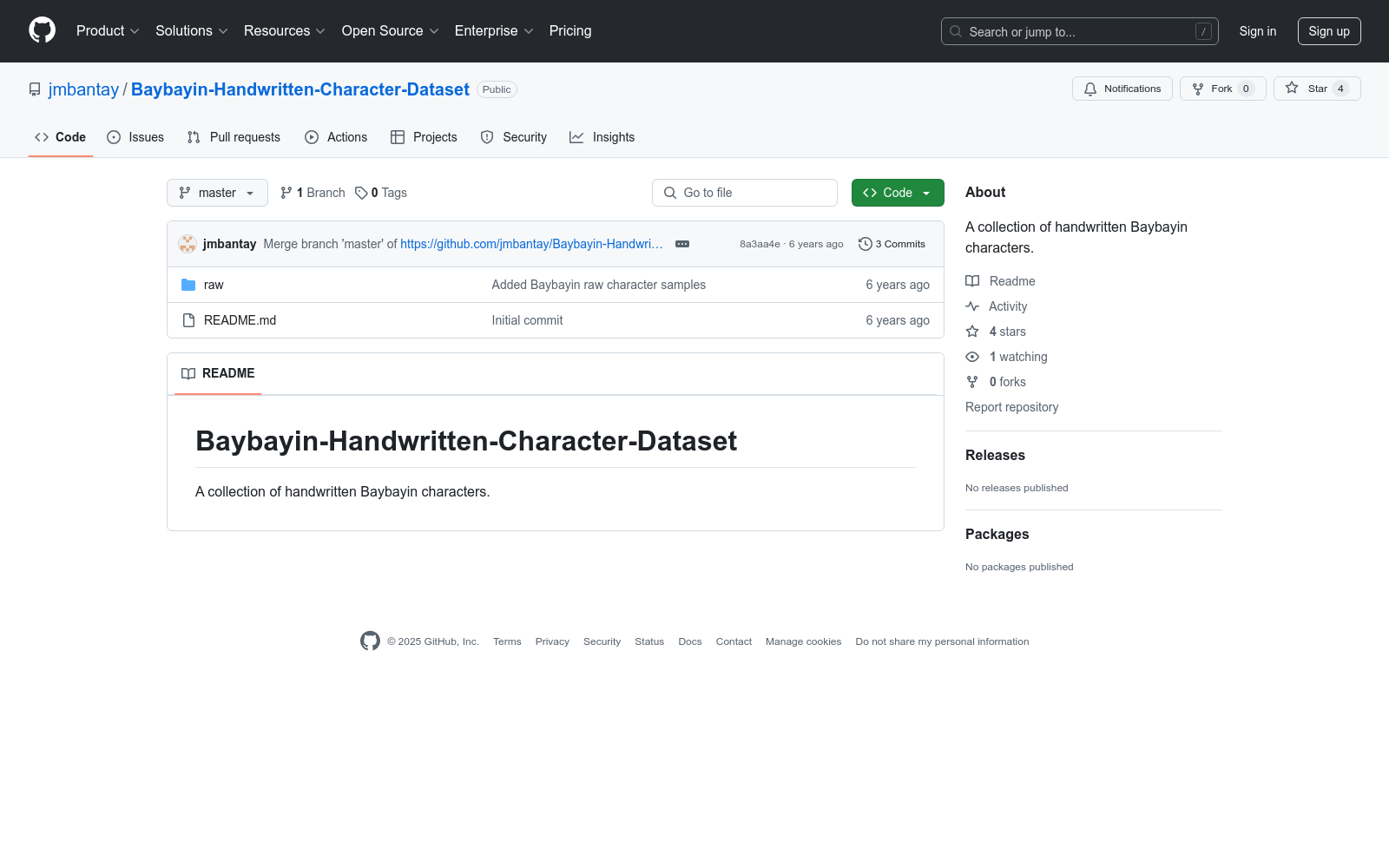Open Baybayin-Handwritten-Character-Dataset repository link
Viewport: 1389px width, 868px height.
pos(300,89)
